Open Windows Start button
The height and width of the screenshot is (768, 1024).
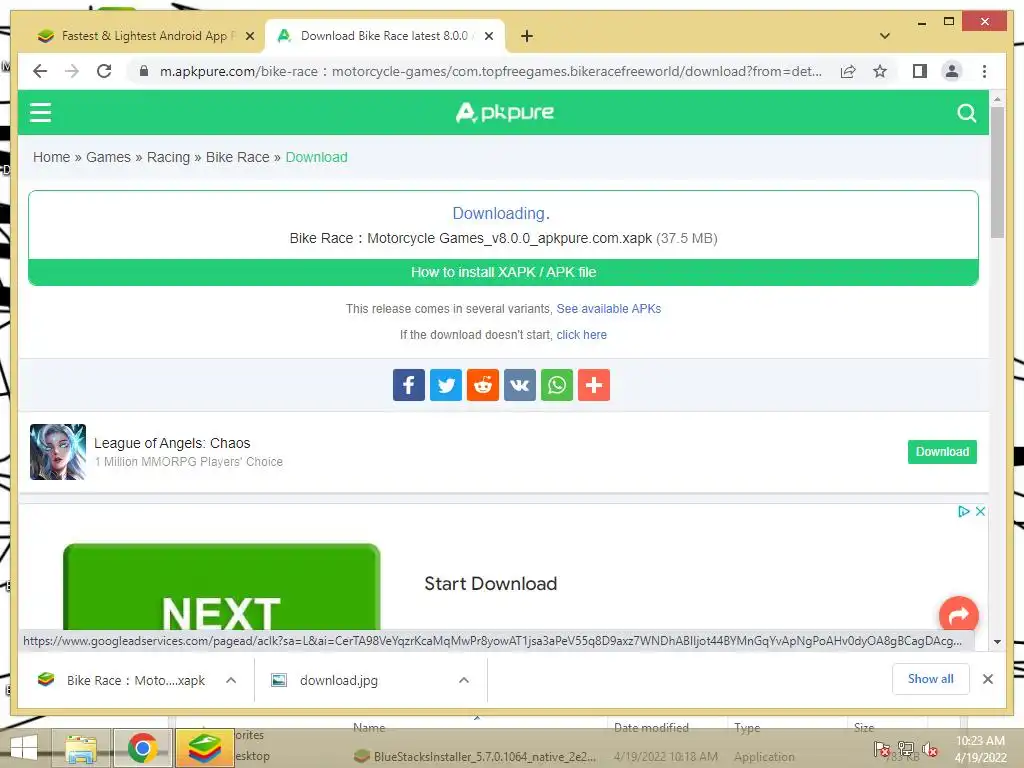[x=24, y=748]
